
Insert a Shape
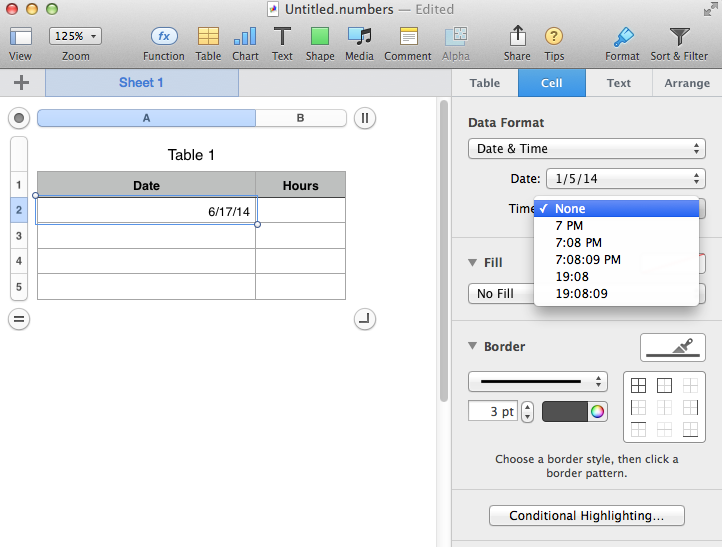(x=320, y=44)
